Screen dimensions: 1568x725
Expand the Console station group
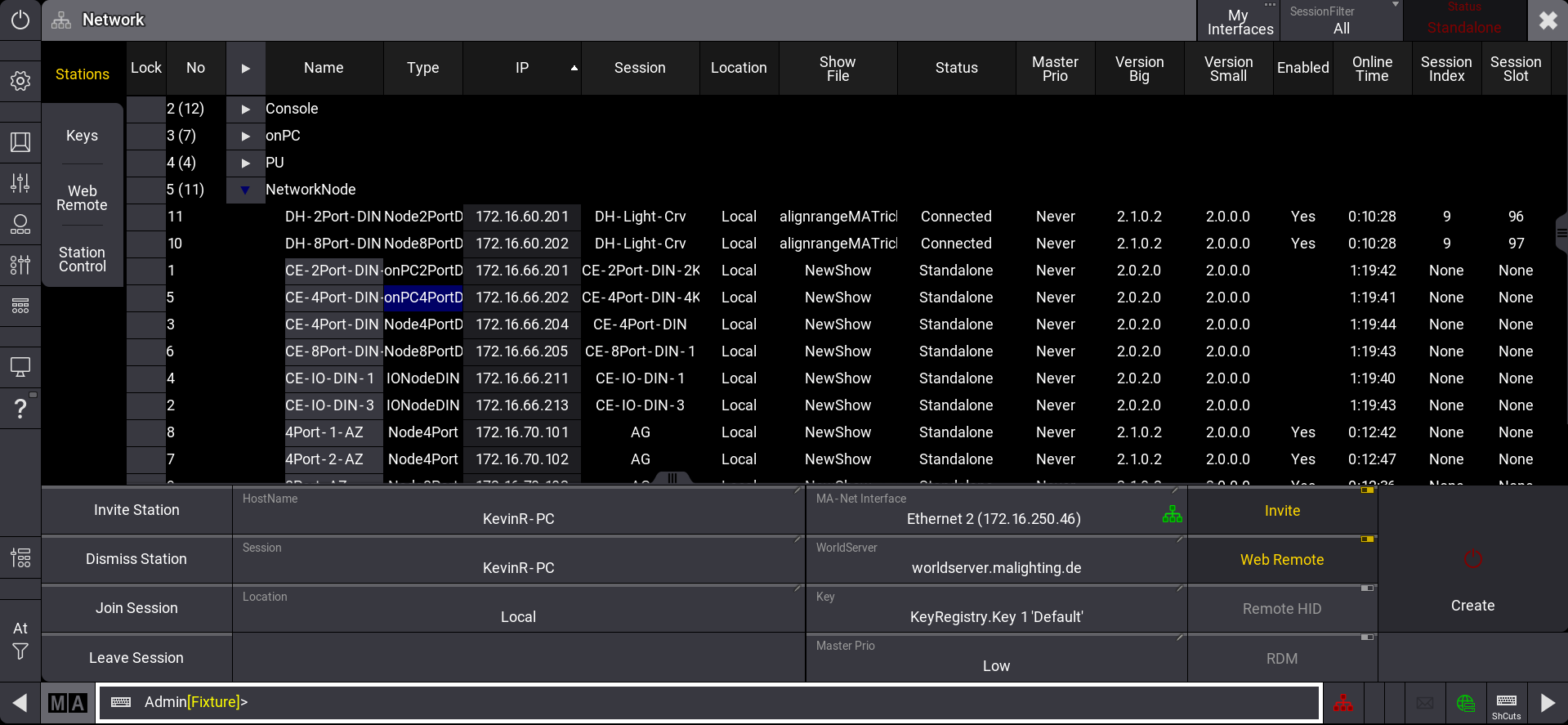click(245, 109)
